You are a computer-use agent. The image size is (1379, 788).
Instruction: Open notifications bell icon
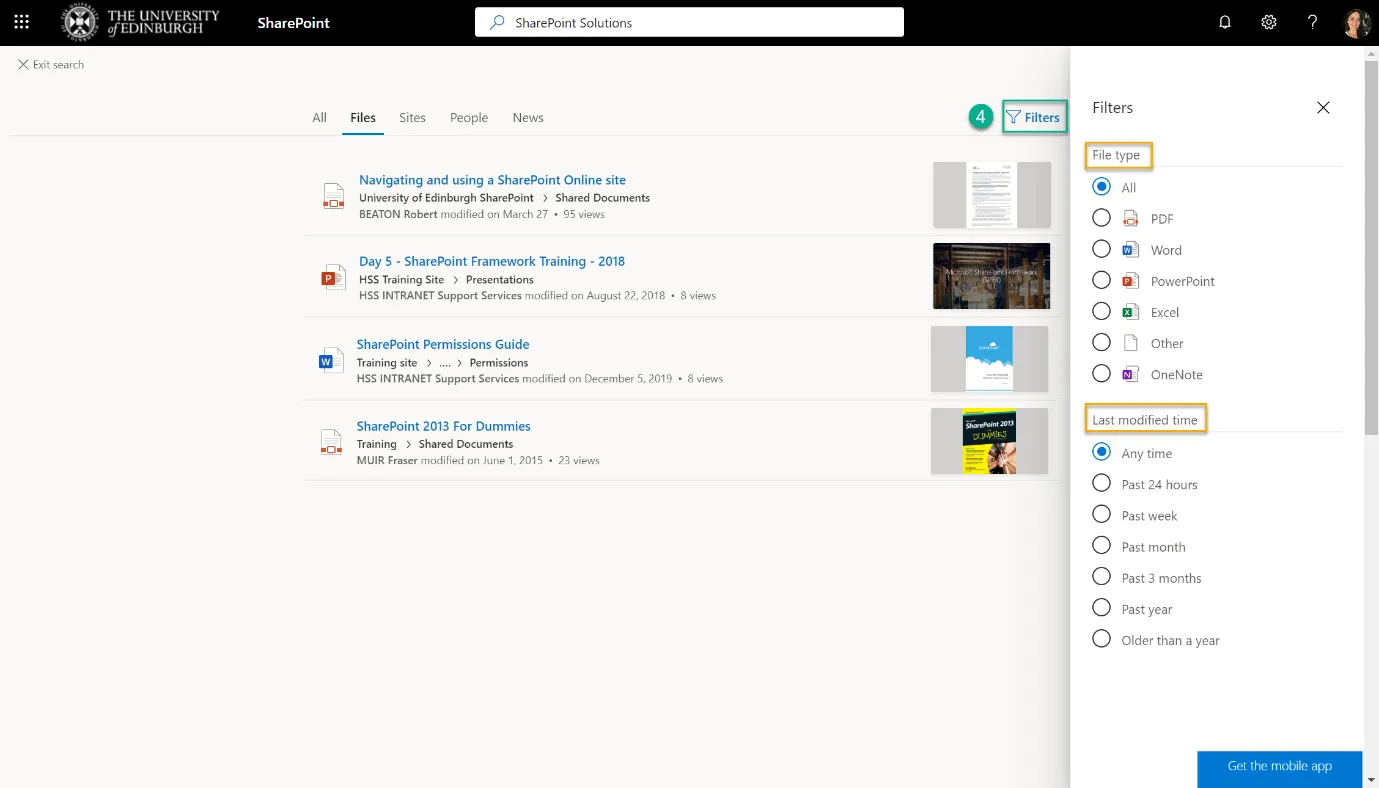1224,21
